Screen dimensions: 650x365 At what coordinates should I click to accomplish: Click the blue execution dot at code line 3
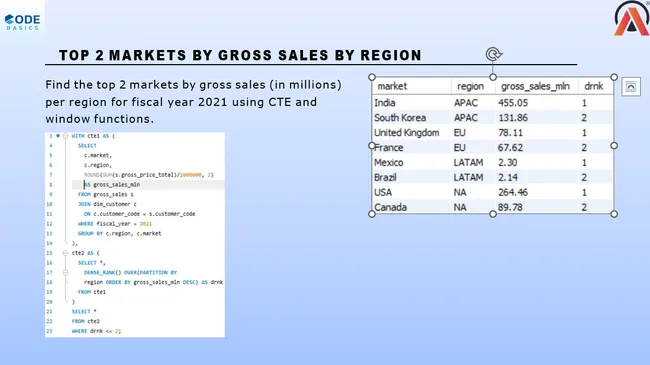(58, 136)
